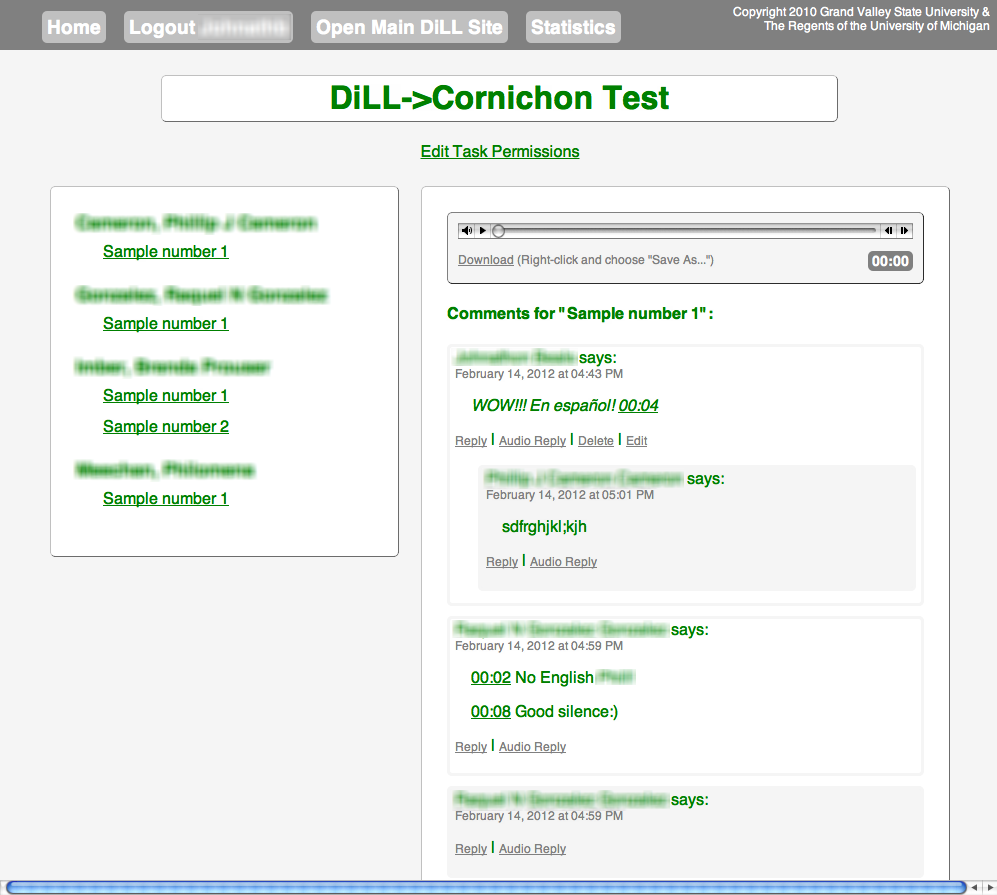This screenshot has height=895, width=997.
Task: Jump to timestamp 00:04 in the WOW comment
Action: [x=638, y=406]
